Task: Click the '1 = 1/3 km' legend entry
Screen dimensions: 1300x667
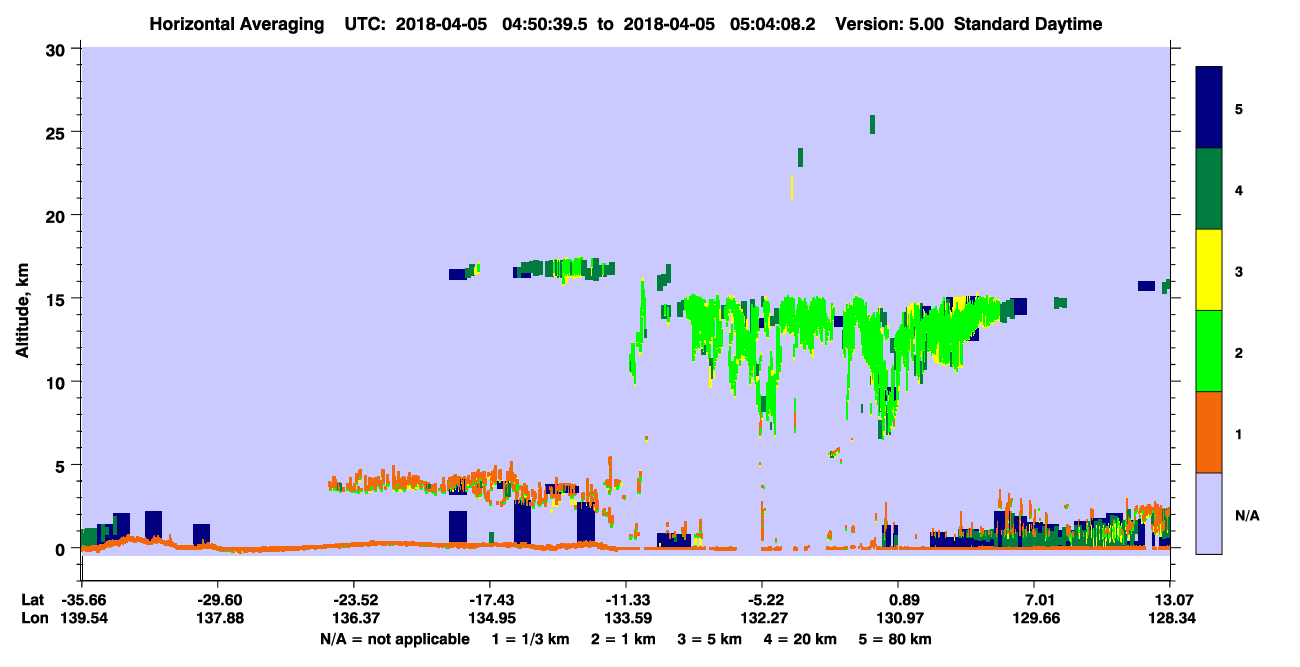Action: pyautogui.click(x=530, y=639)
